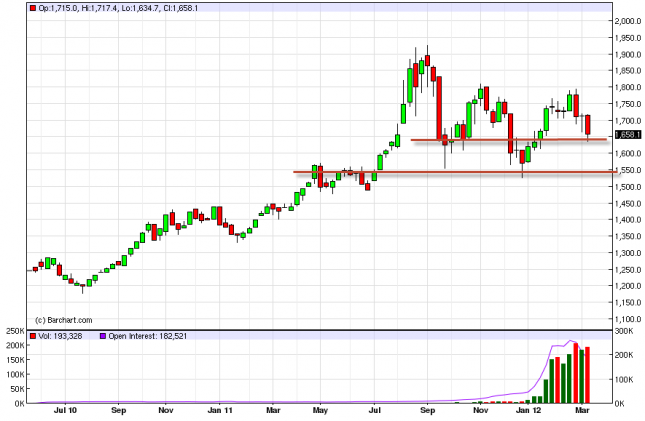Click the red Vol legend square

(33, 336)
